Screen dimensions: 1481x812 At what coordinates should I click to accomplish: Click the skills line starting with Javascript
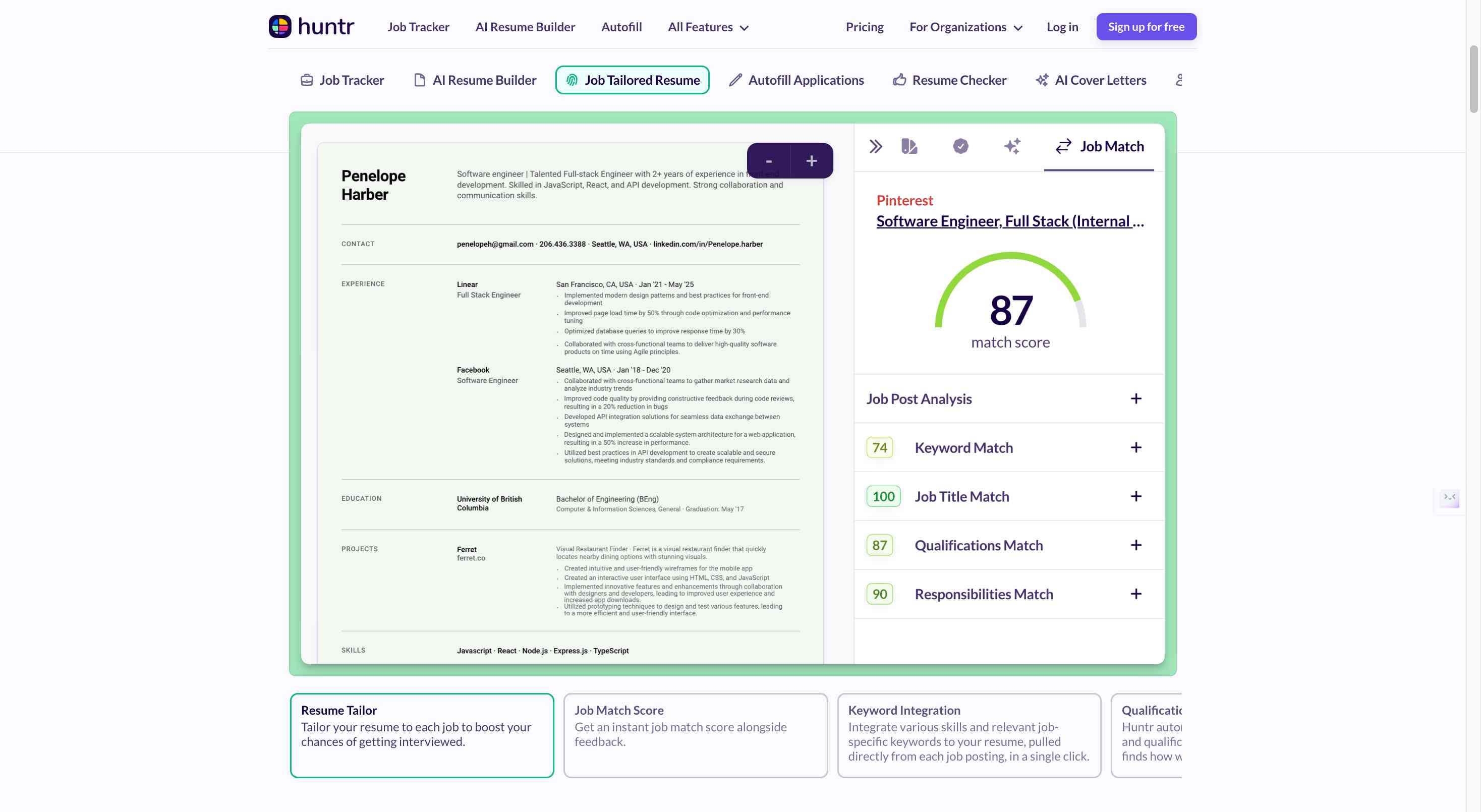point(542,651)
